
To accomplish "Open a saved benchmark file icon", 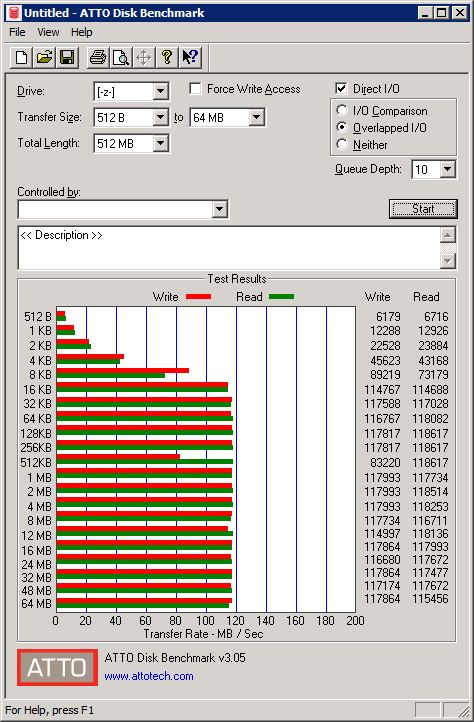I will tap(44, 58).
